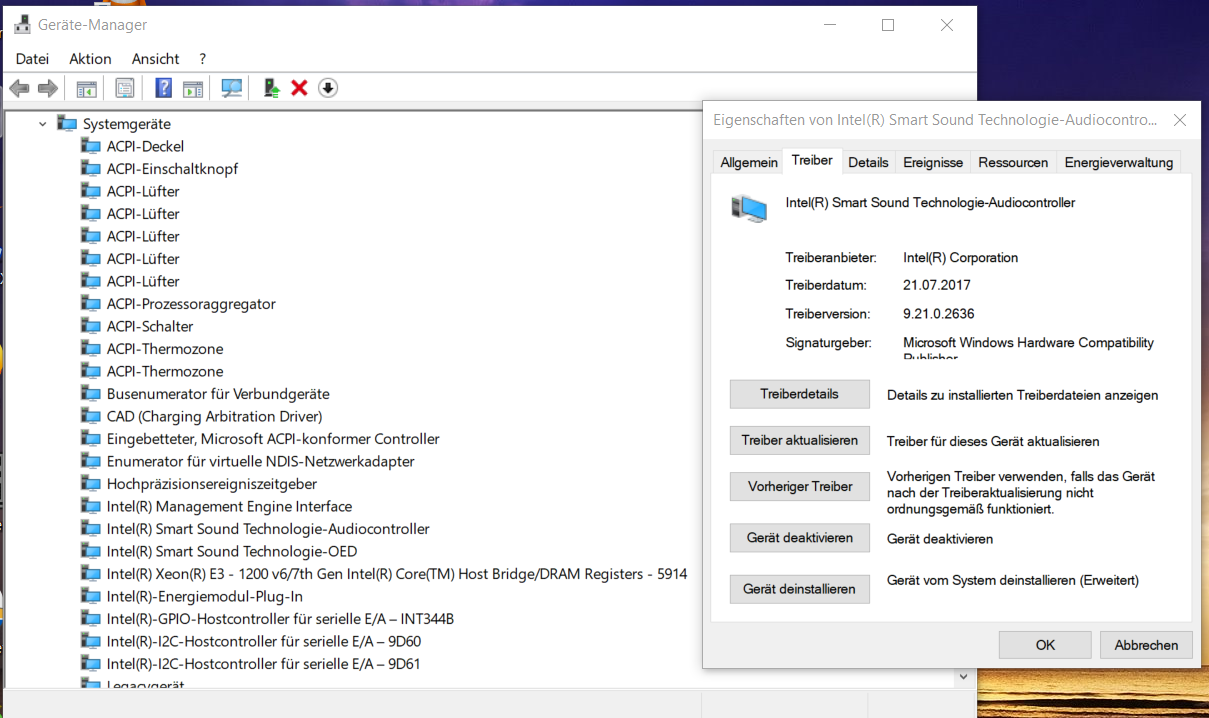Click the device icon beside ACPI-Schalter
Image resolution: width=1209 pixels, height=718 pixels.
click(91, 326)
